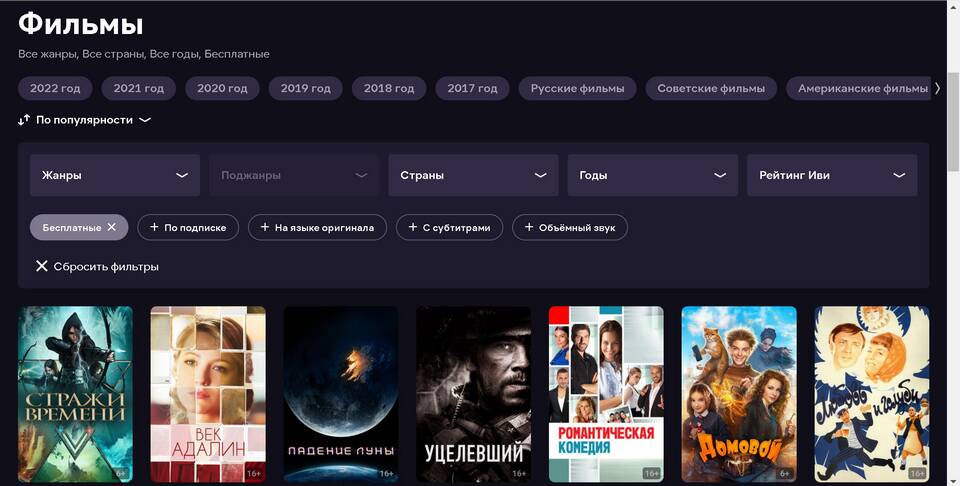Click plus icon on С субтитрами chip

[413, 227]
